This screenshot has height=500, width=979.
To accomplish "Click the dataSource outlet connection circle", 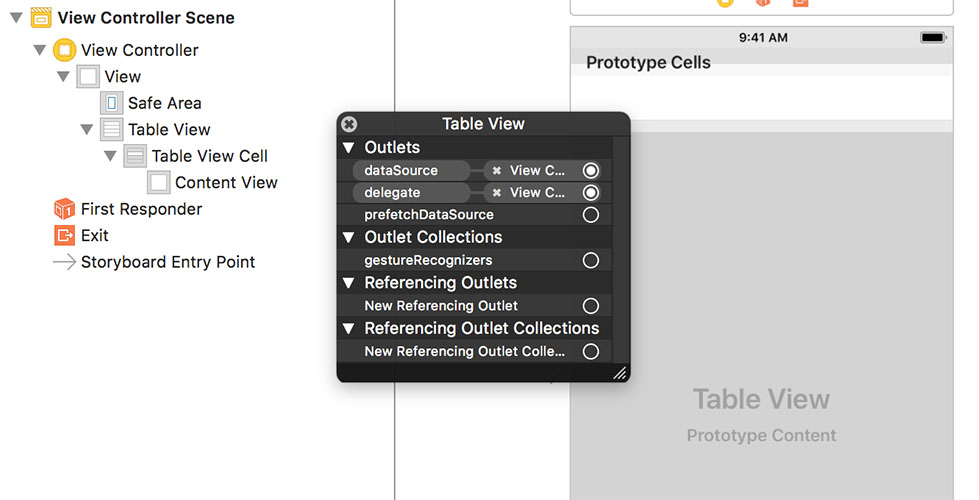I will click(591, 171).
